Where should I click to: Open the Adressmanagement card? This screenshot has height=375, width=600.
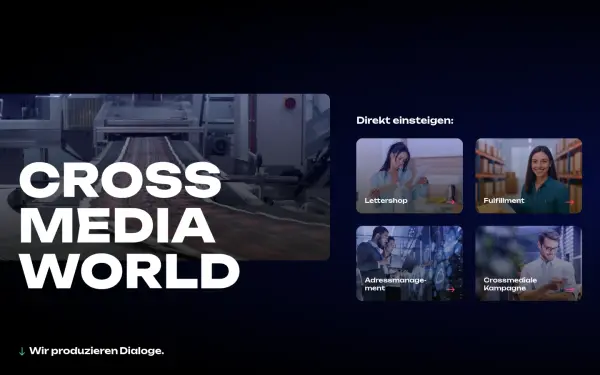tap(409, 263)
